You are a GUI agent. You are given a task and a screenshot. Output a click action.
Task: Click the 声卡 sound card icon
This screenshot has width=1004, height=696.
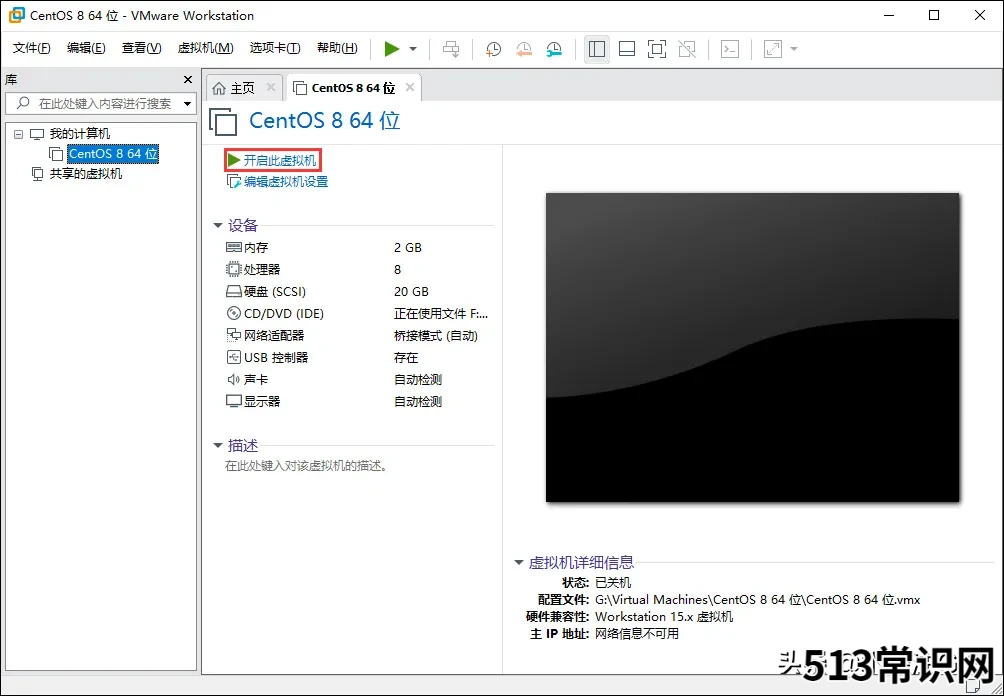tap(234, 379)
